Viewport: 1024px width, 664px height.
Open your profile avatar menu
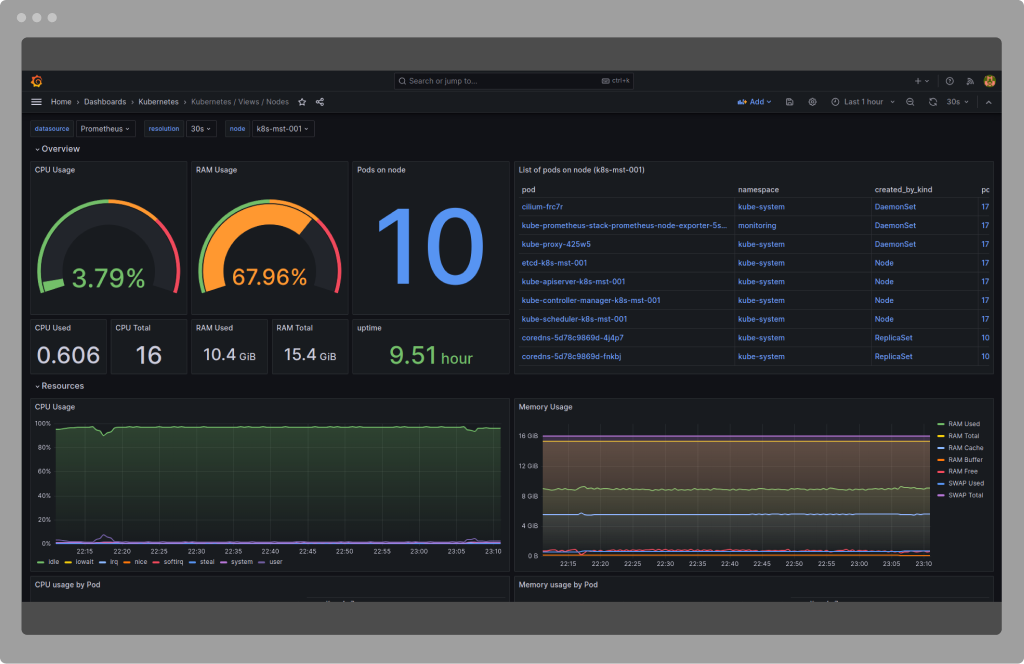pos(988,80)
